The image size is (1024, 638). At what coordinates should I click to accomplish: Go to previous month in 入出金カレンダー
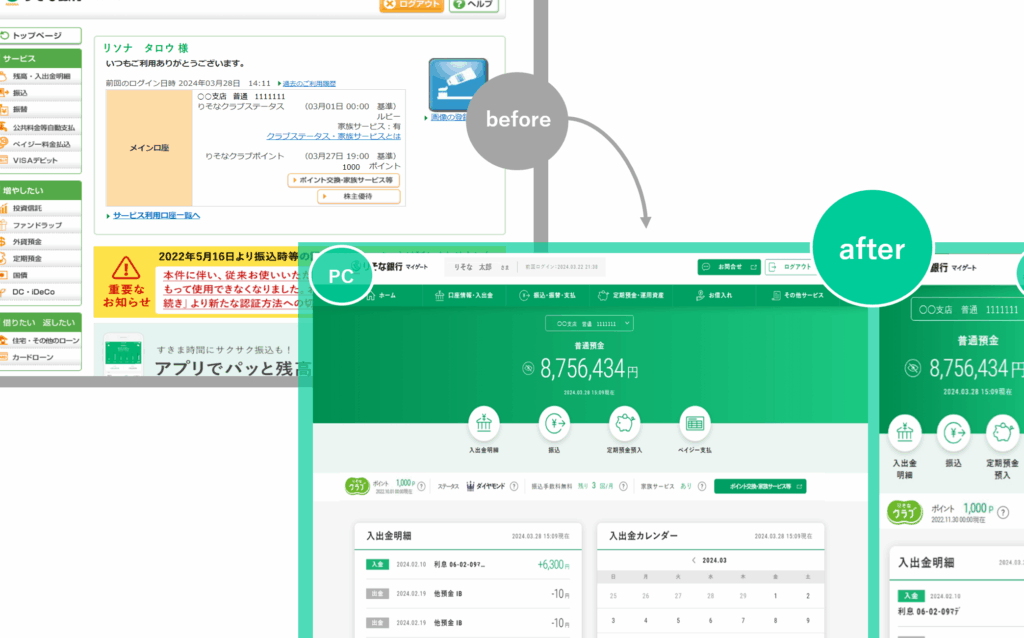694,560
